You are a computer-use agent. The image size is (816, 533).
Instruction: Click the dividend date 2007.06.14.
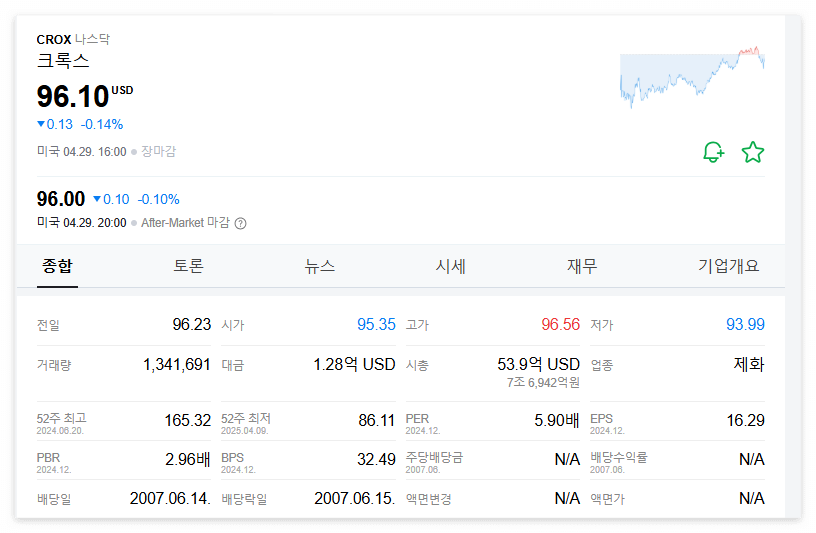(x=170, y=499)
